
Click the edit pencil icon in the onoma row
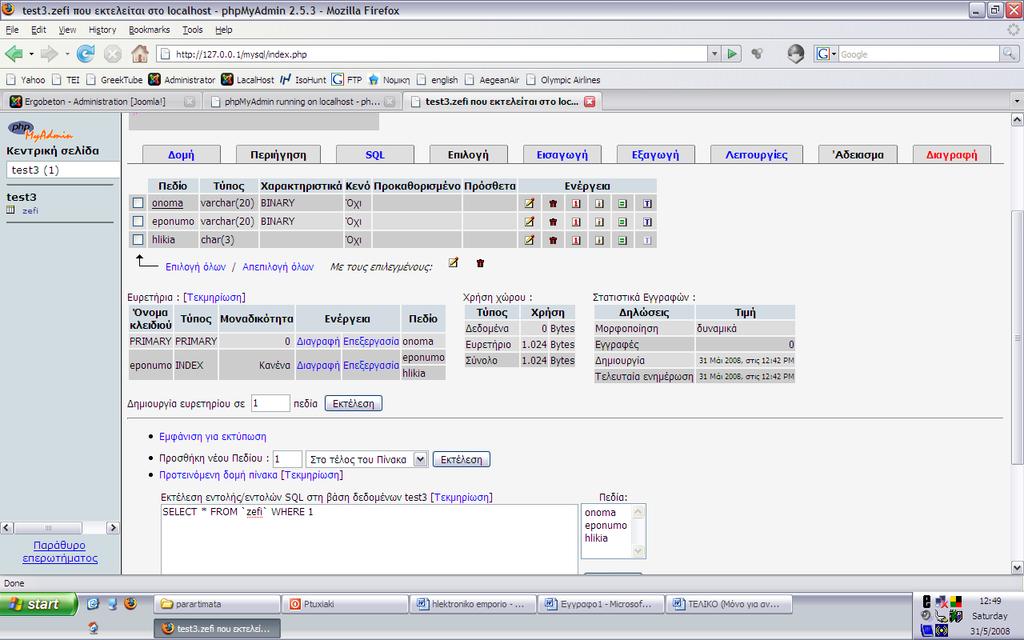(x=530, y=203)
